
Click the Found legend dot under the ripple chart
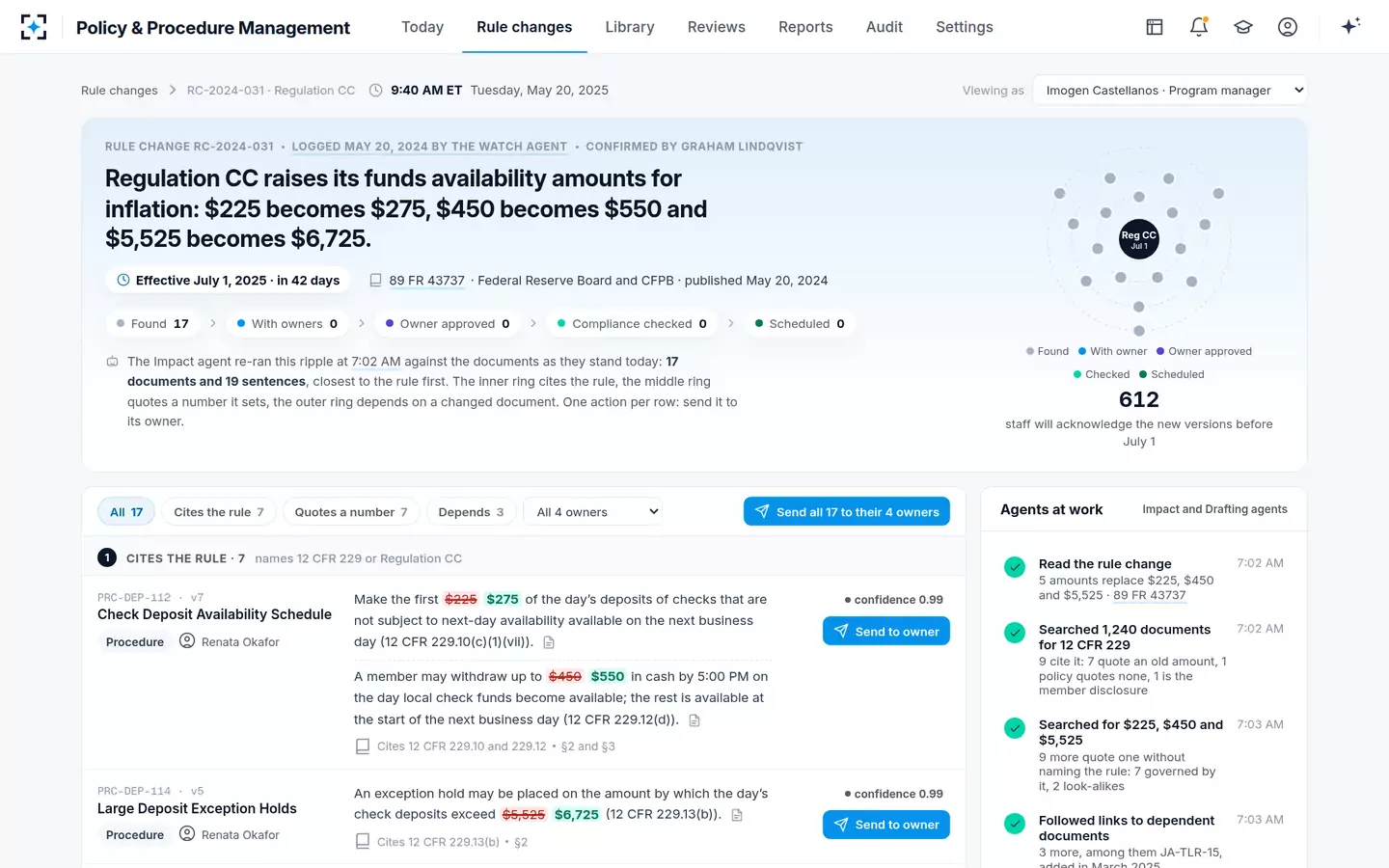(1030, 351)
